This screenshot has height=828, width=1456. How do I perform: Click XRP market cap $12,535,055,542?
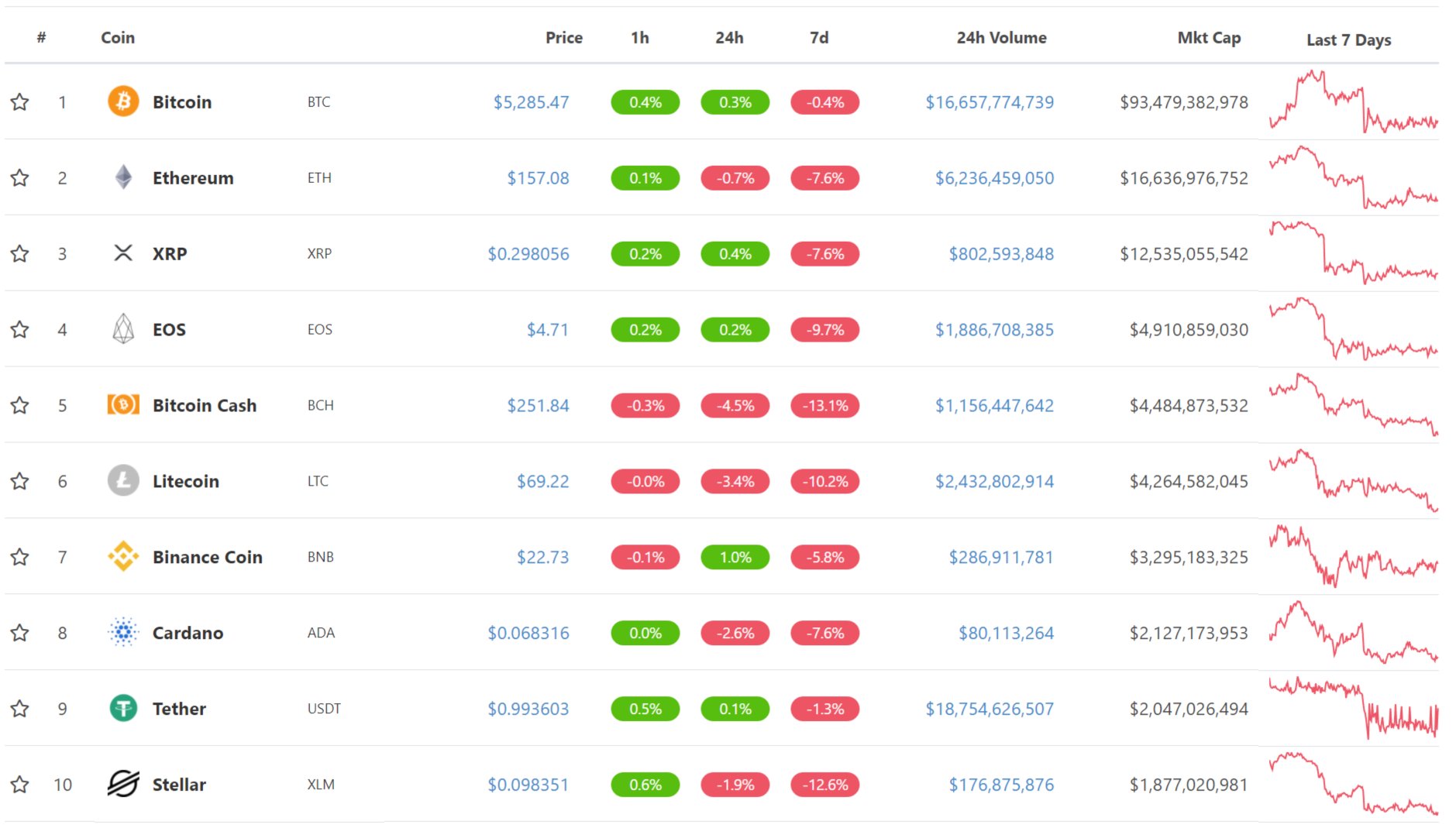(x=1184, y=253)
